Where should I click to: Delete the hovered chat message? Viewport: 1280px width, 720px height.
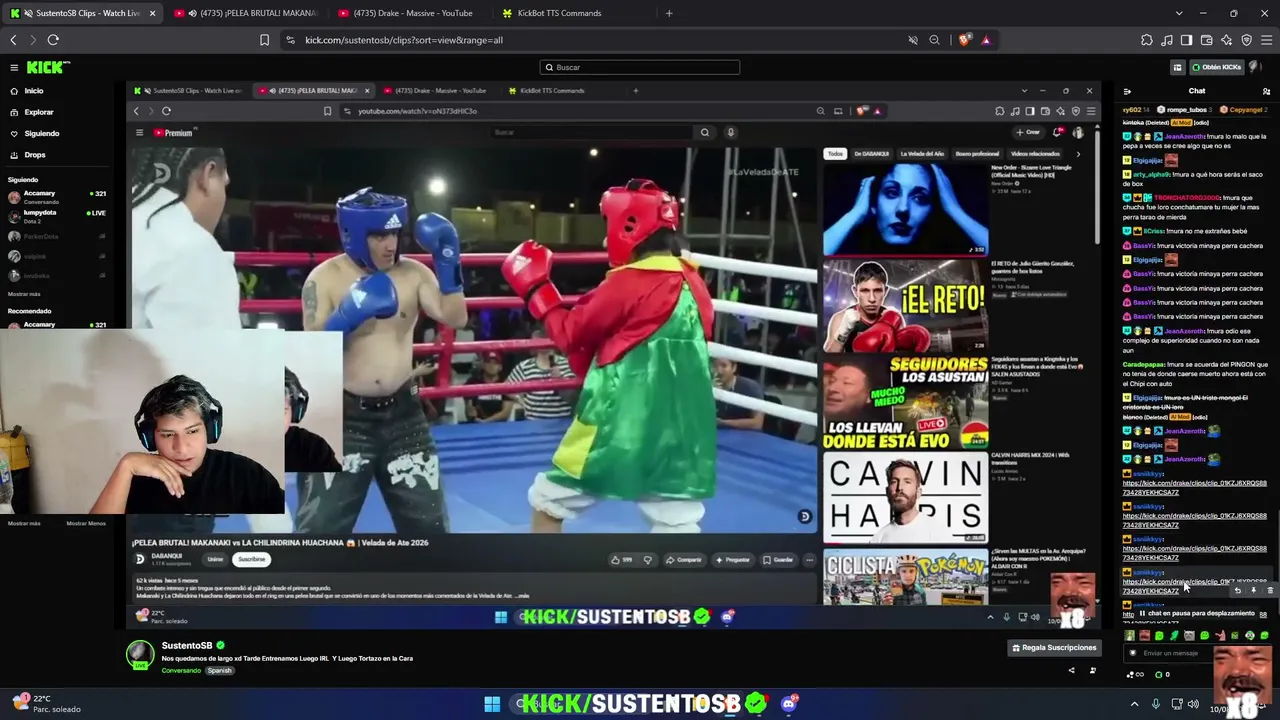coord(1270,591)
